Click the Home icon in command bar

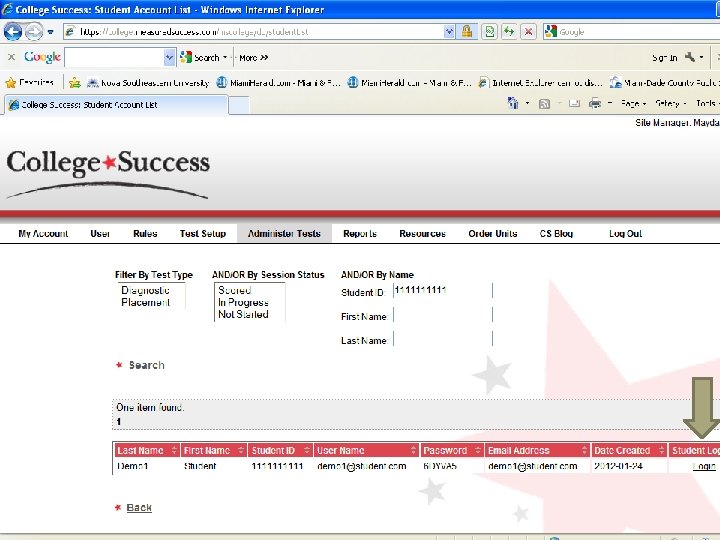tap(513, 103)
